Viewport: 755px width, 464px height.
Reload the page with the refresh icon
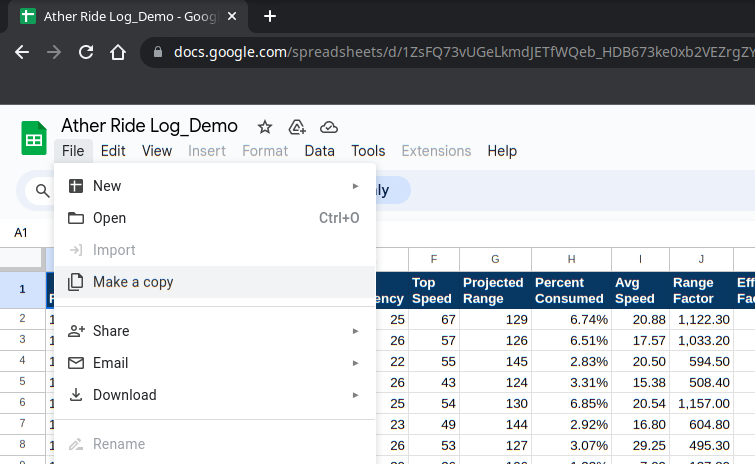pos(86,52)
